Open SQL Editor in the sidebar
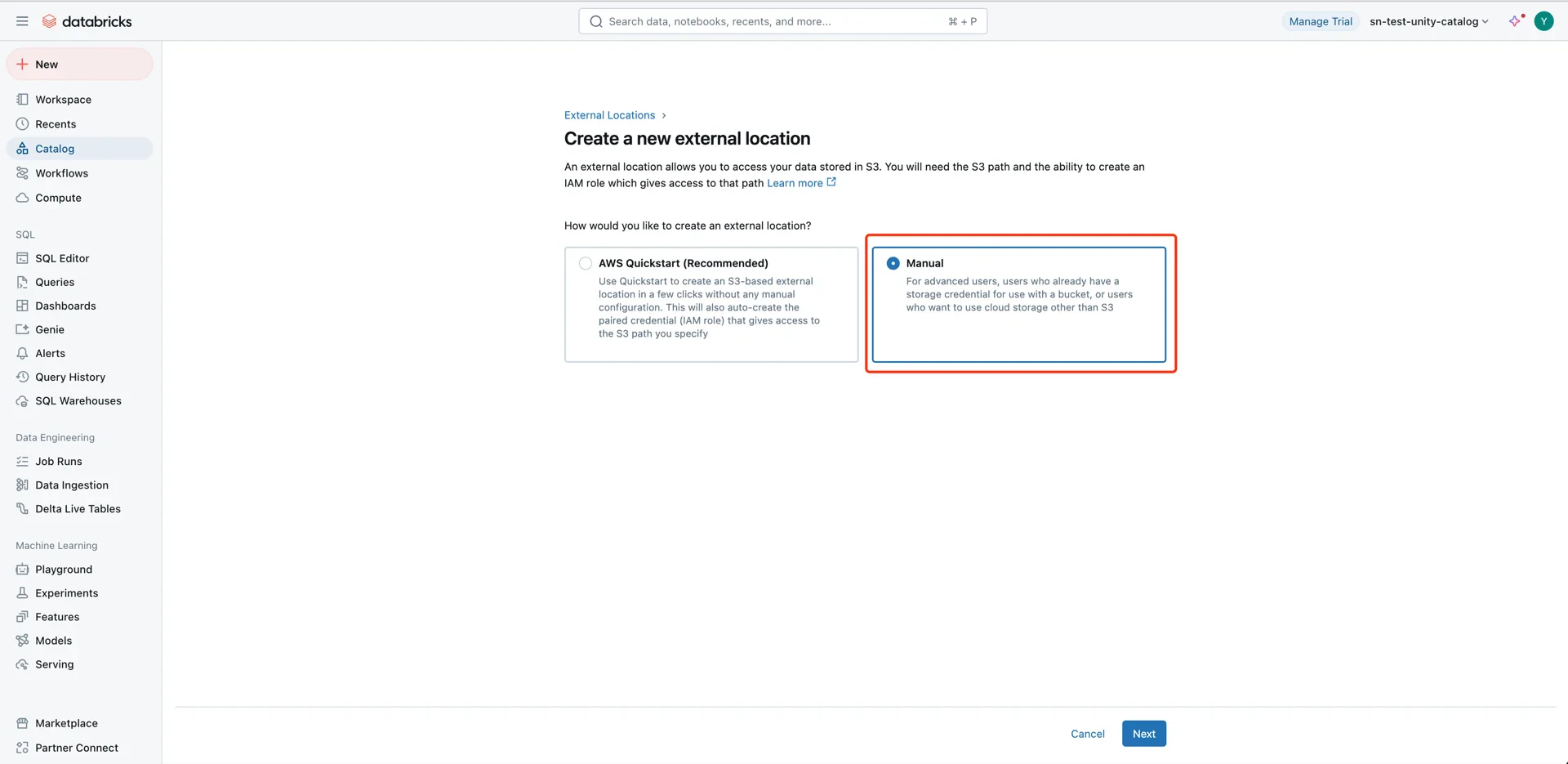This screenshot has height=764, width=1568. coord(79,258)
